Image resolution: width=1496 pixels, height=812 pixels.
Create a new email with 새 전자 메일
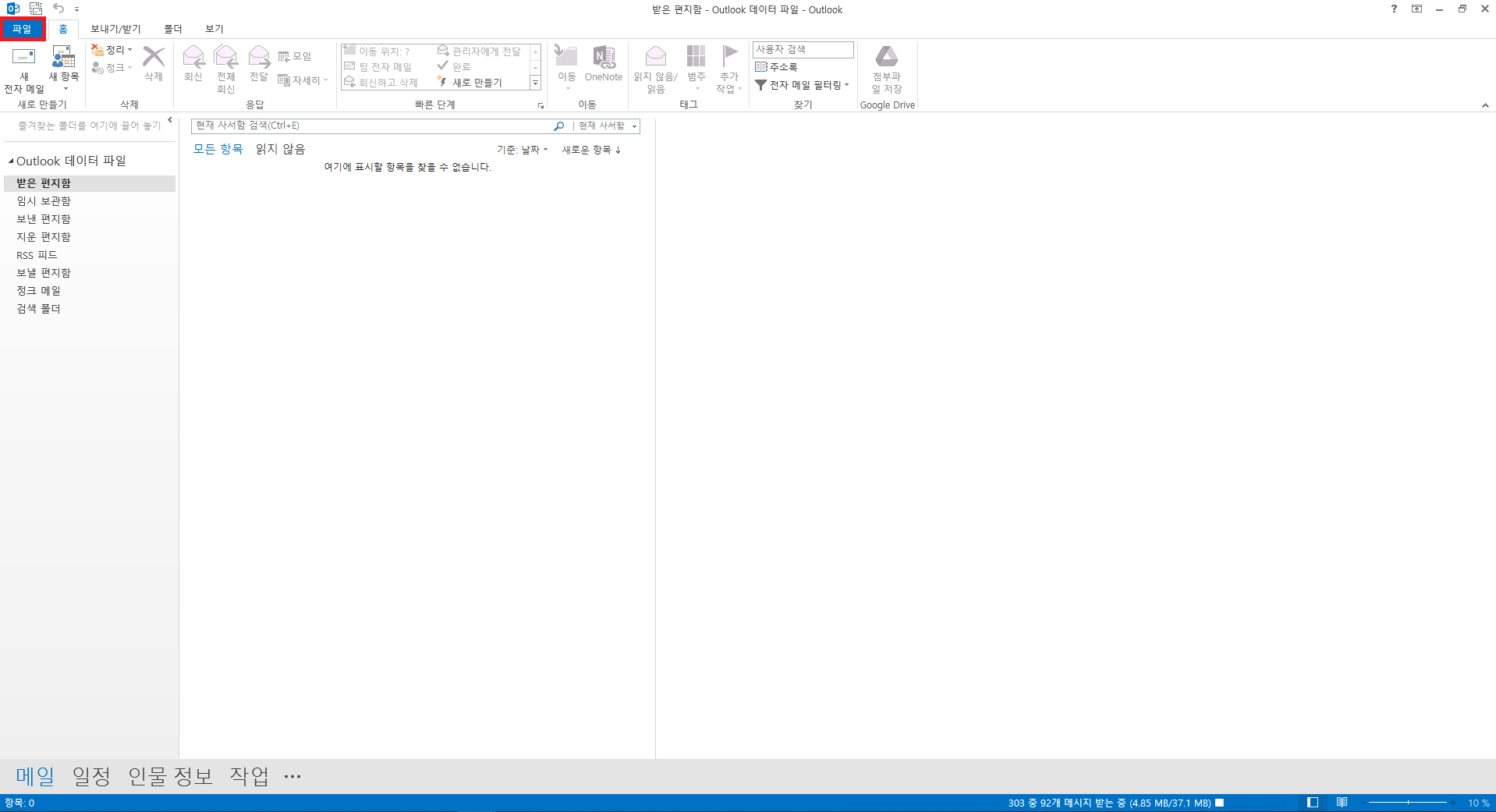[24, 69]
